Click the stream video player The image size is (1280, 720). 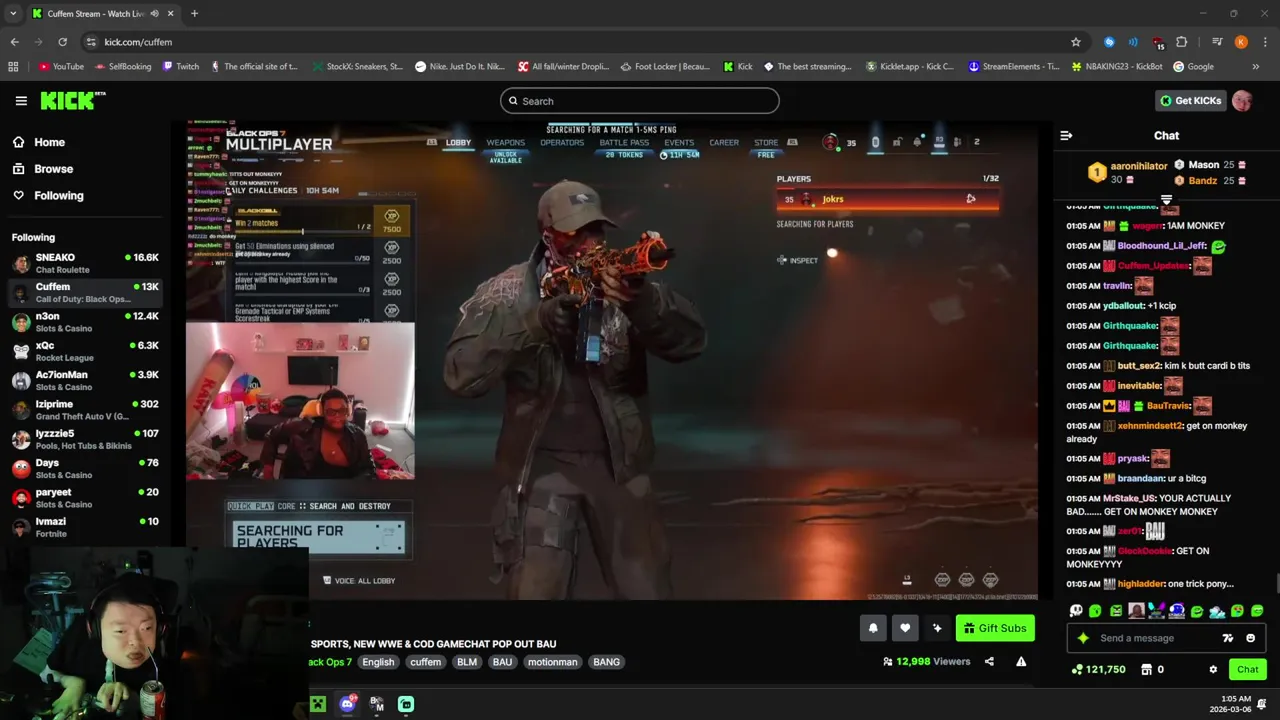[612, 360]
